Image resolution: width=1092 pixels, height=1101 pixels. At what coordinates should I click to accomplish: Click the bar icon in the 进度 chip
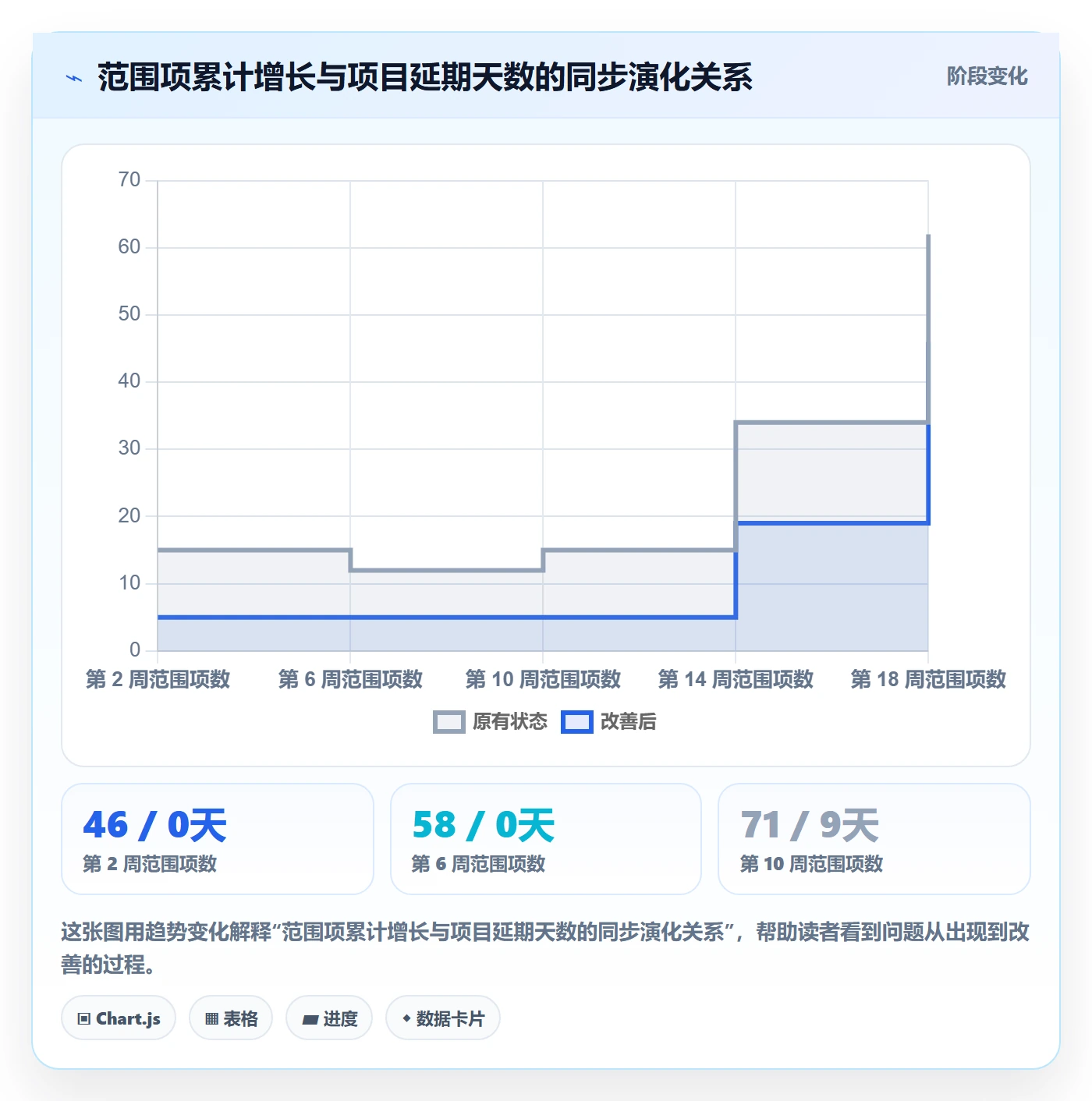coord(310,1019)
